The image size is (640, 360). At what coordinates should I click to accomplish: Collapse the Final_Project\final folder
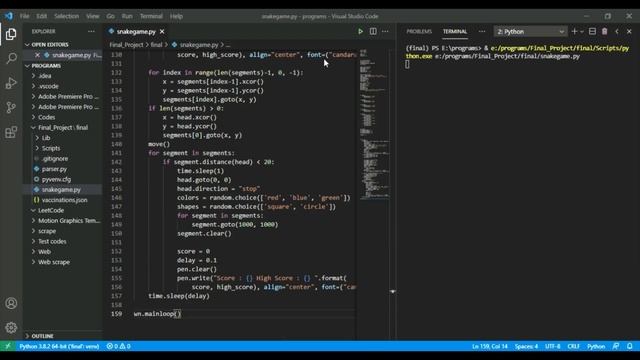[x=63, y=127]
